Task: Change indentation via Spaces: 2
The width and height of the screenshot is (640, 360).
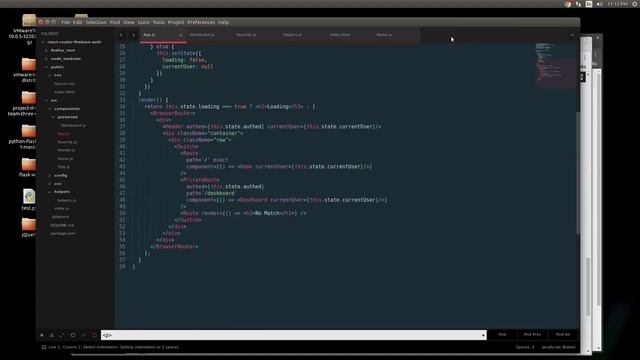Action: pyautogui.click(x=525, y=347)
